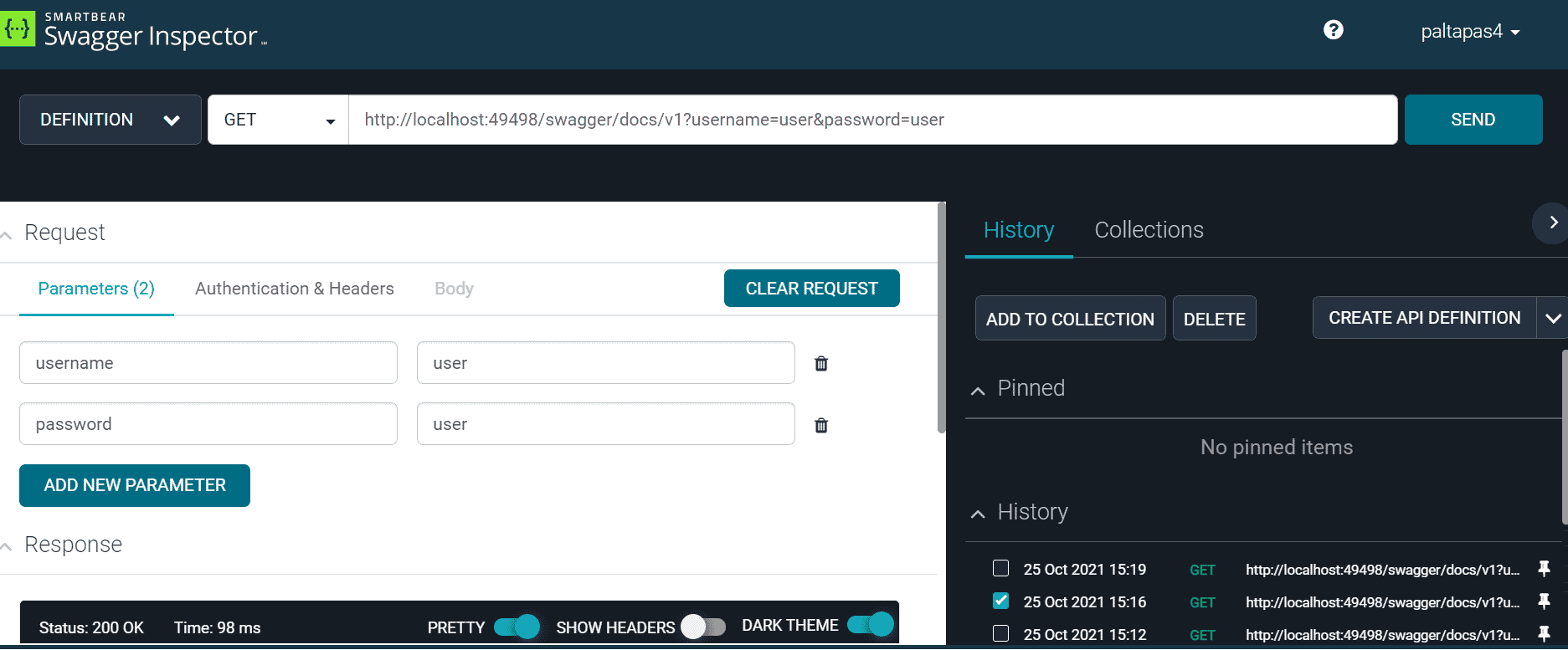Click the request URL input field

[x=873, y=120]
